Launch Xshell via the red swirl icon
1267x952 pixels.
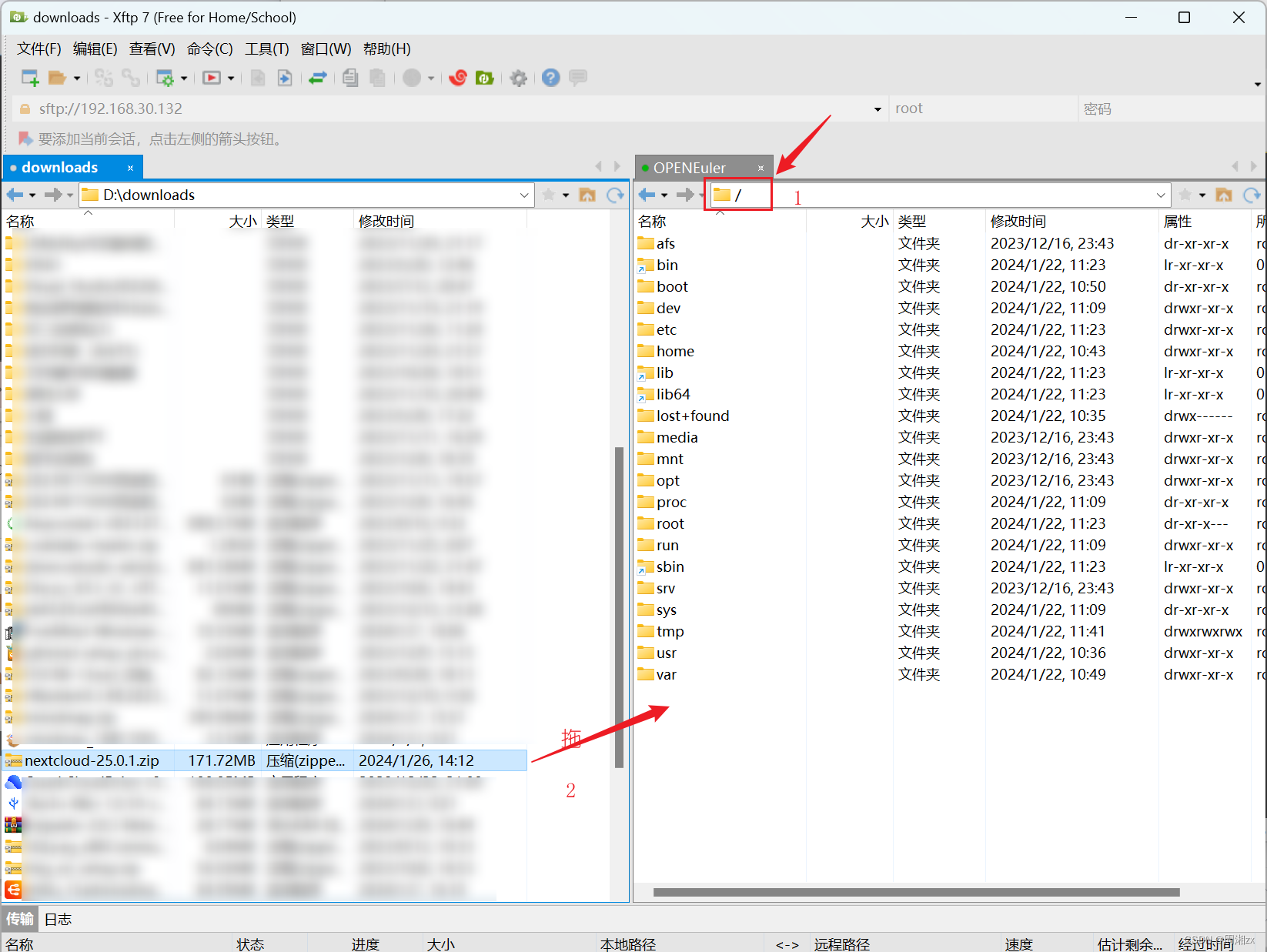(457, 78)
